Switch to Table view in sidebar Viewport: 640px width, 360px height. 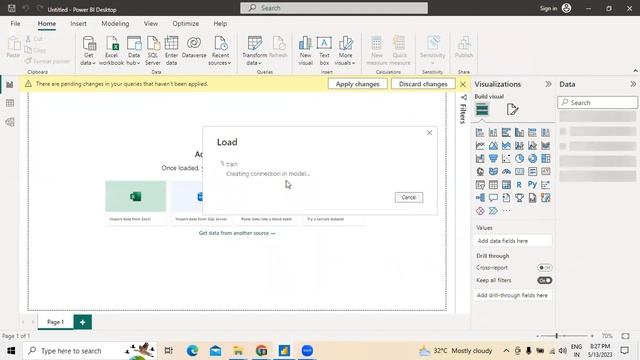click(10, 103)
